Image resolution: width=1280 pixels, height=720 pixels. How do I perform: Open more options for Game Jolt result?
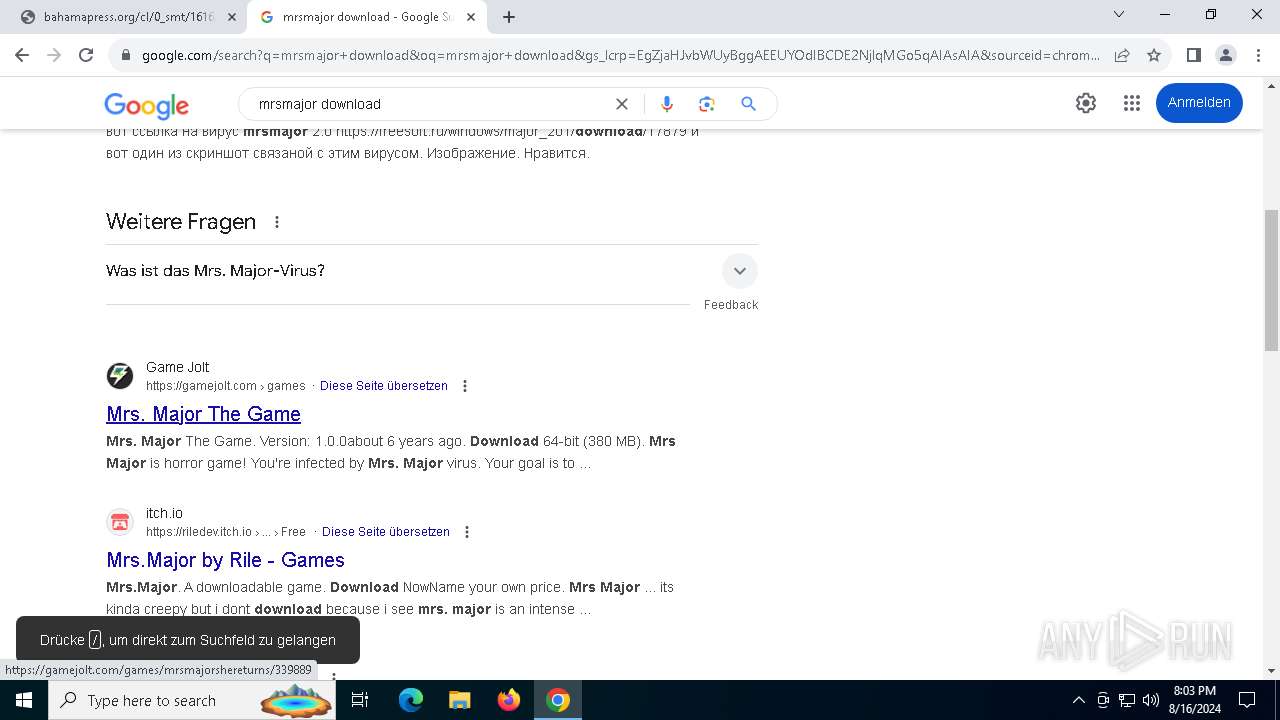[x=465, y=386]
